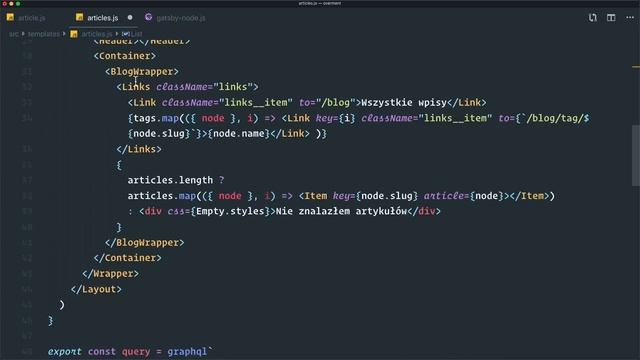Click the closing Links tag
The height and width of the screenshot is (360, 640).
[x=139, y=149]
